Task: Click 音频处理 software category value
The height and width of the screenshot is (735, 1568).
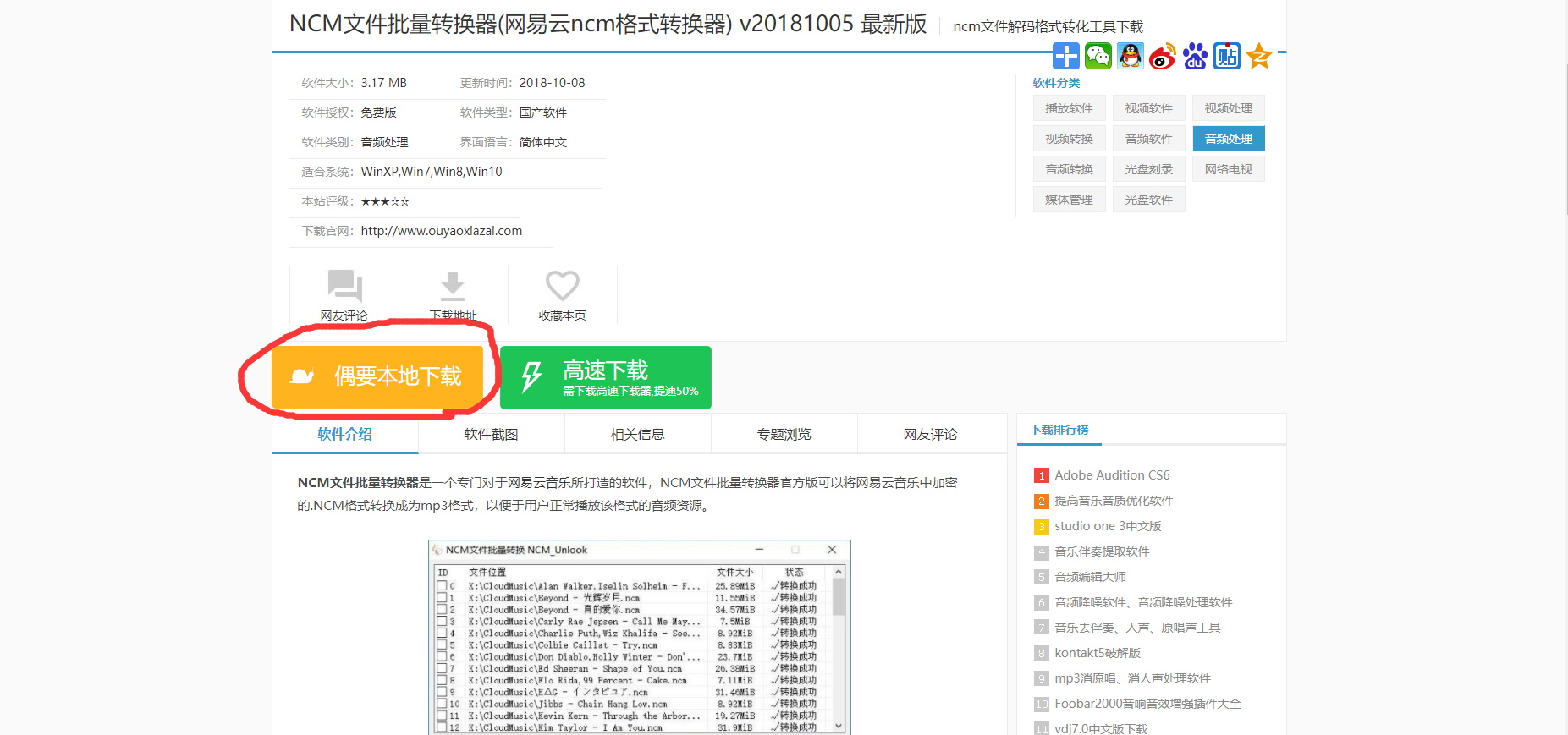Action: tap(385, 142)
